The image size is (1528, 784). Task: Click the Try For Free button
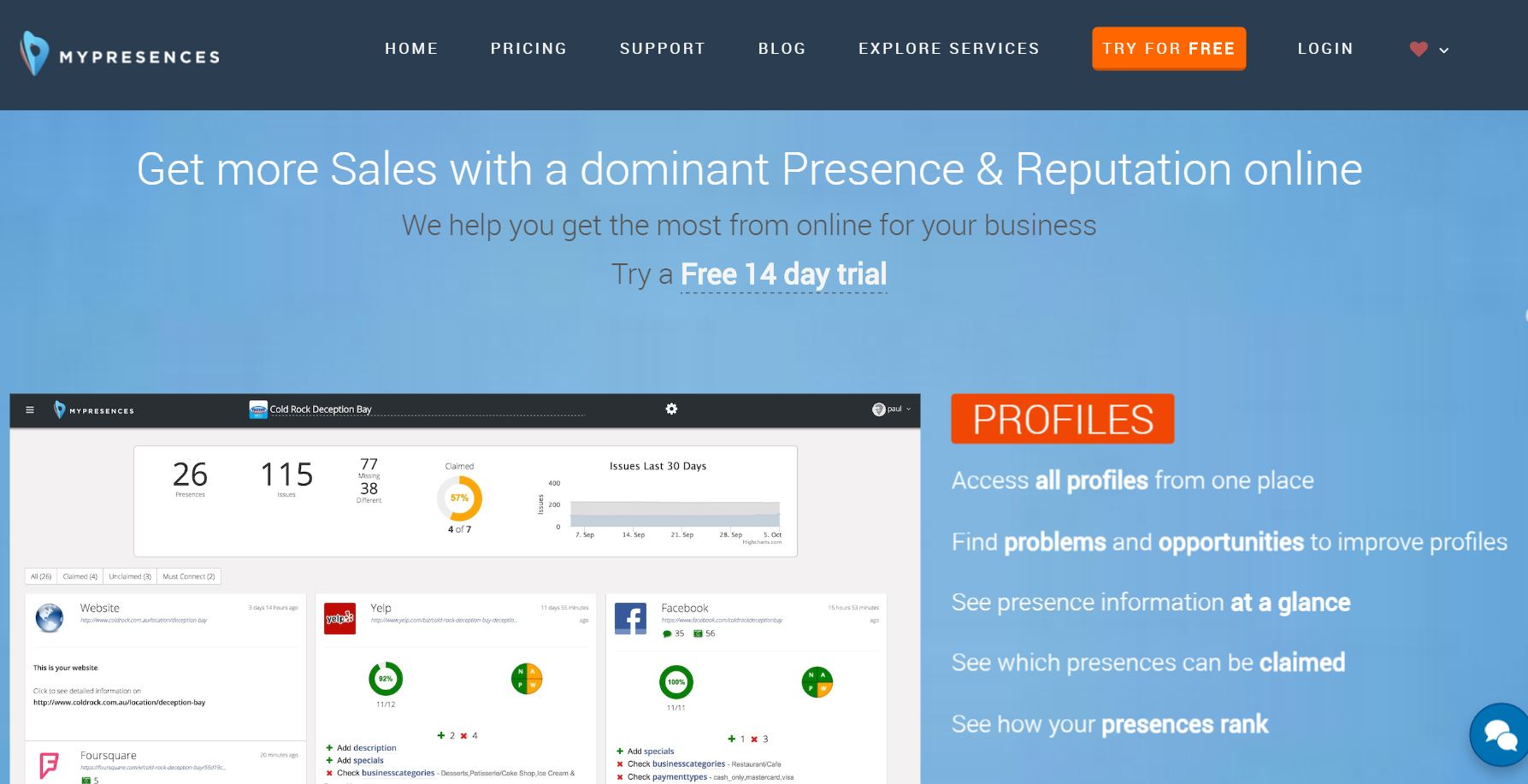[x=1168, y=49]
